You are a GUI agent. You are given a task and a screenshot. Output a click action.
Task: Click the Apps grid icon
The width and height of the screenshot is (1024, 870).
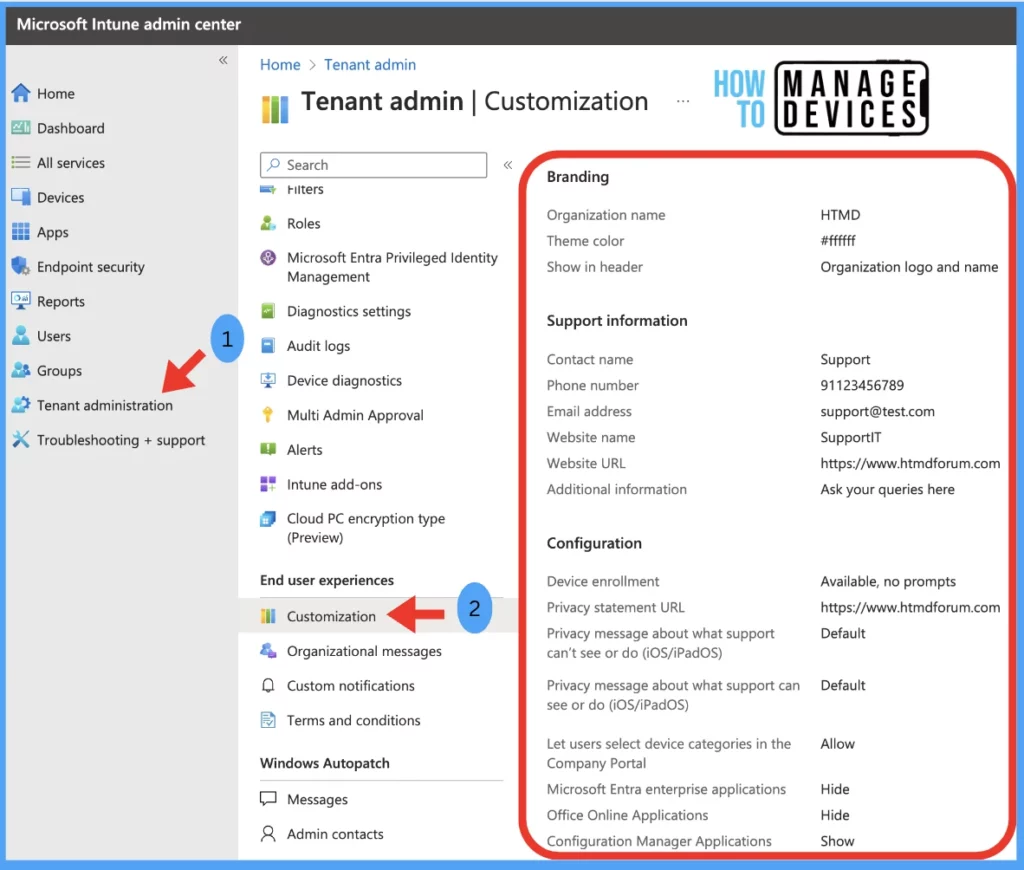click(x=21, y=231)
